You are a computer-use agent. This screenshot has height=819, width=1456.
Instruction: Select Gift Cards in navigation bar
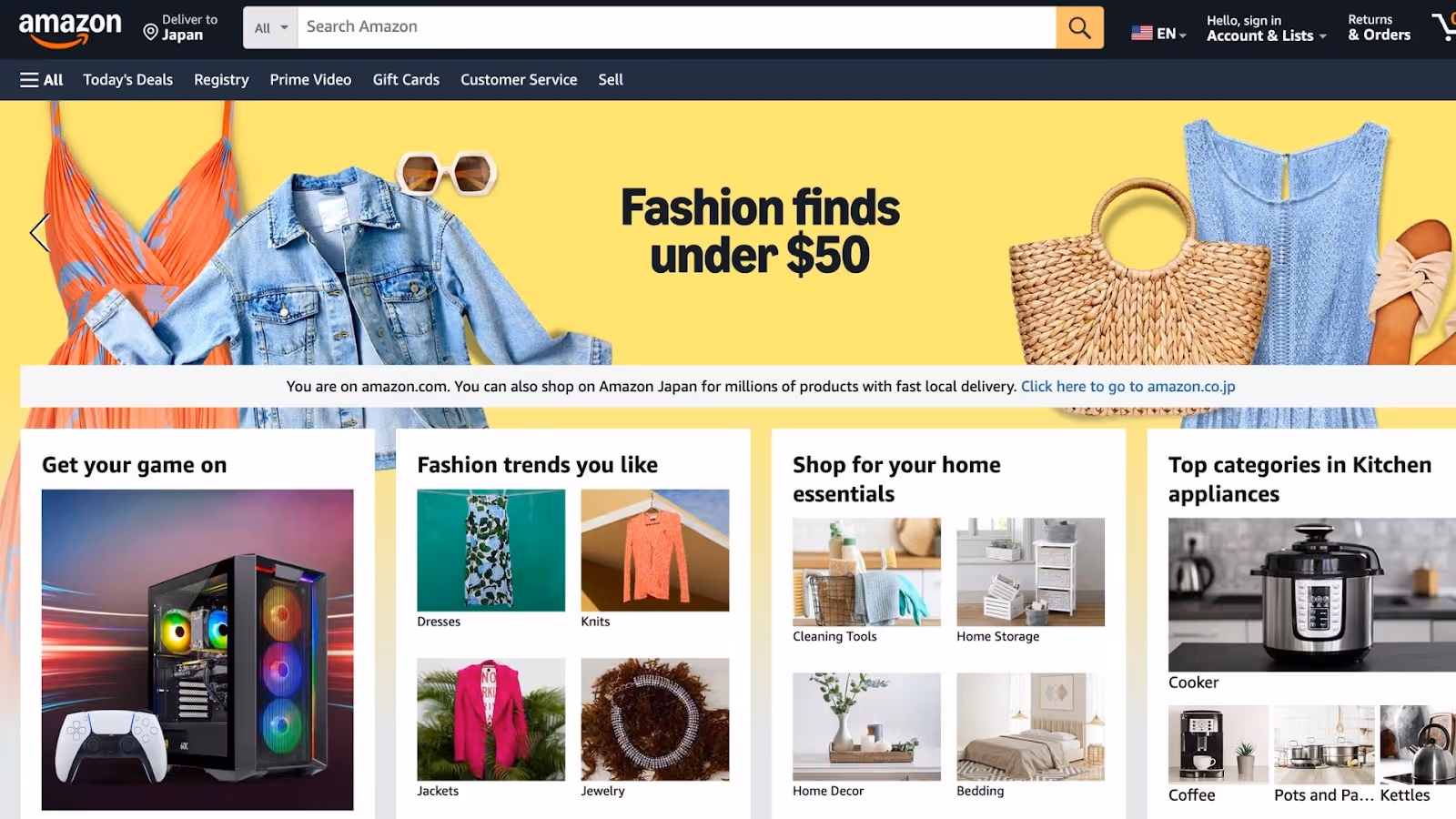(406, 80)
